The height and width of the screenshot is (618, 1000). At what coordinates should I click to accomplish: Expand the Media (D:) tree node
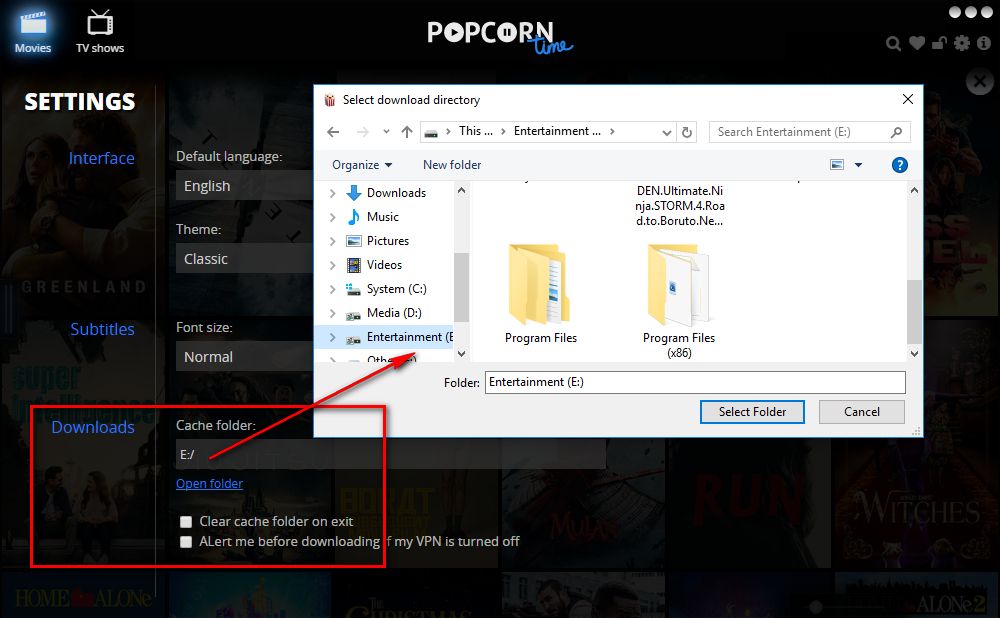(x=332, y=313)
